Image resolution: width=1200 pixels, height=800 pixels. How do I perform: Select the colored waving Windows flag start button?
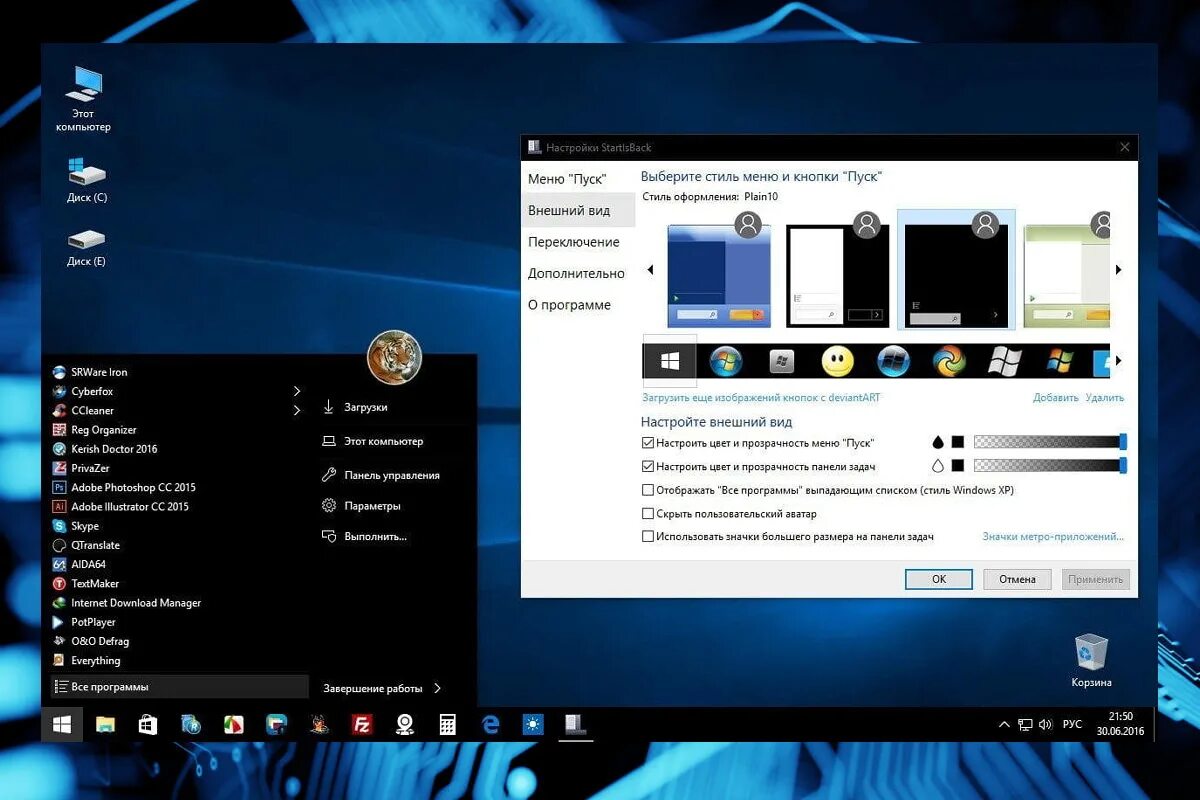pyautogui.click(x=1060, y=361)
